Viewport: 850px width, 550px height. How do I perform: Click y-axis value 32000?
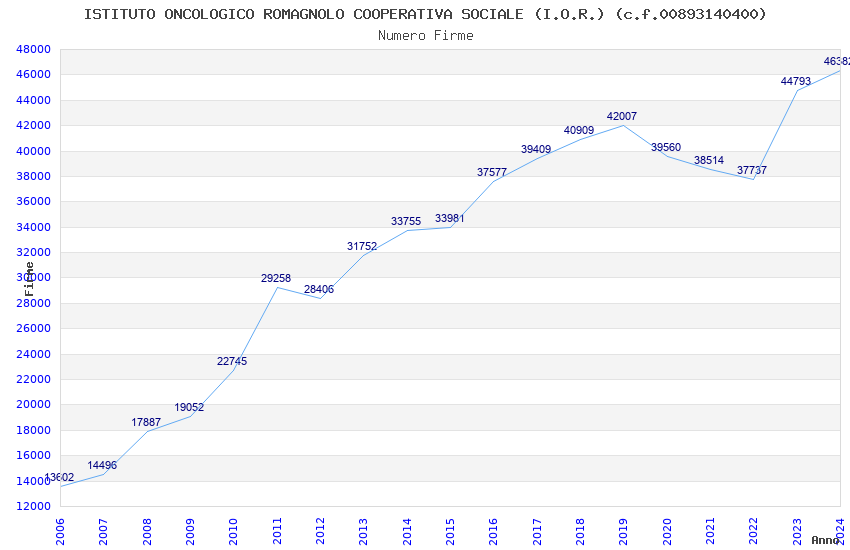pyautogui.click(x=34, y=252)
